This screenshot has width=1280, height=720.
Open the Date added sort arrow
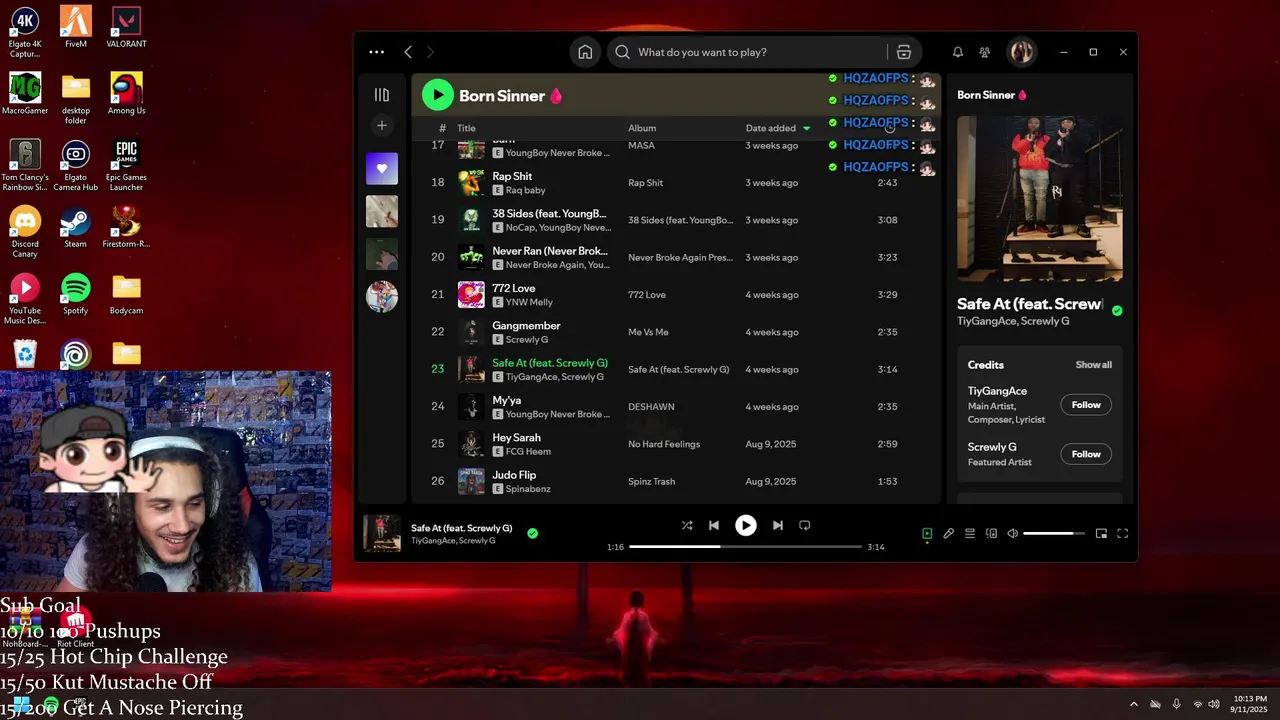(807, 128)
